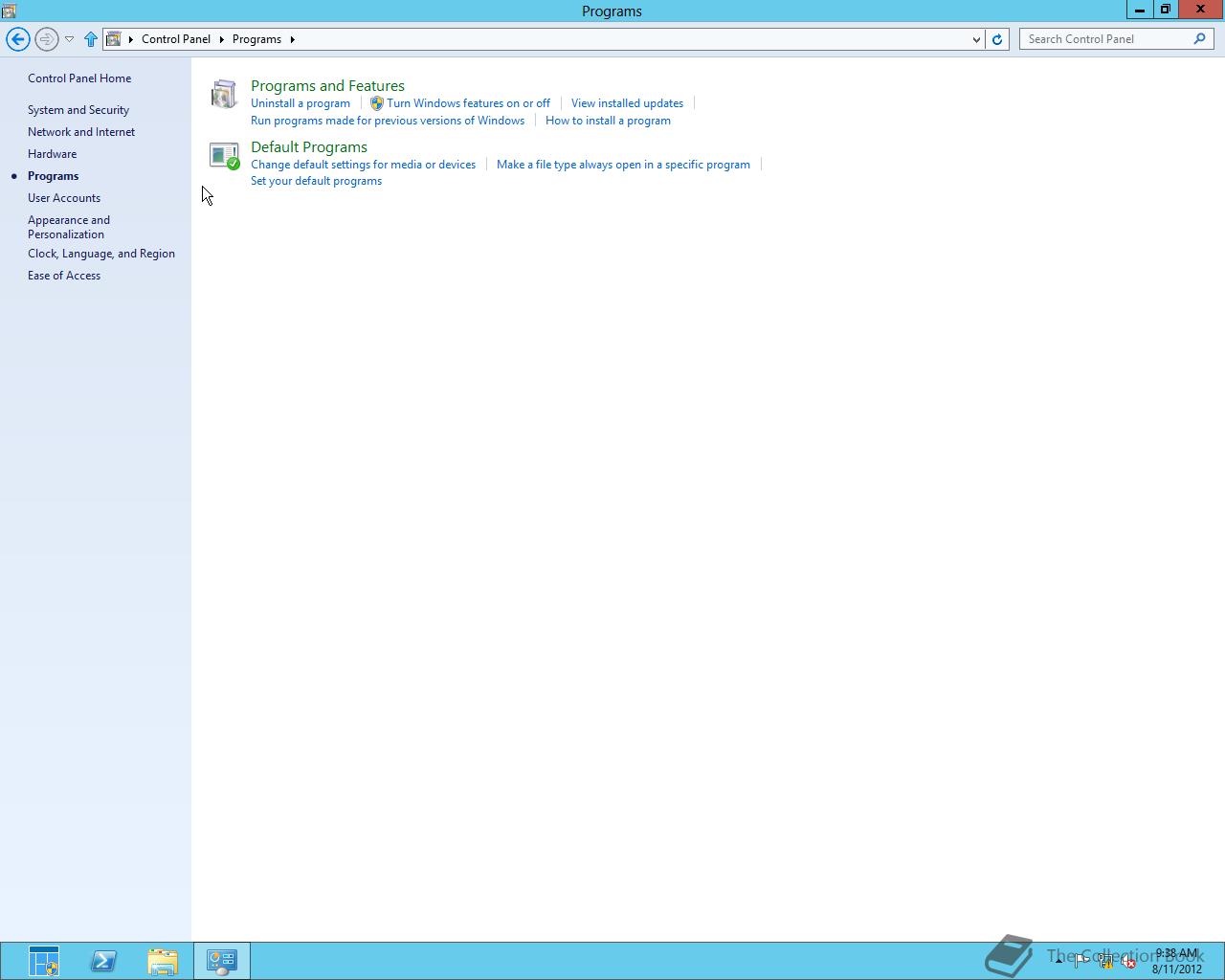The image size is (1225, 980).
Task: Close the Programs window
Action: coord(1200,10)
